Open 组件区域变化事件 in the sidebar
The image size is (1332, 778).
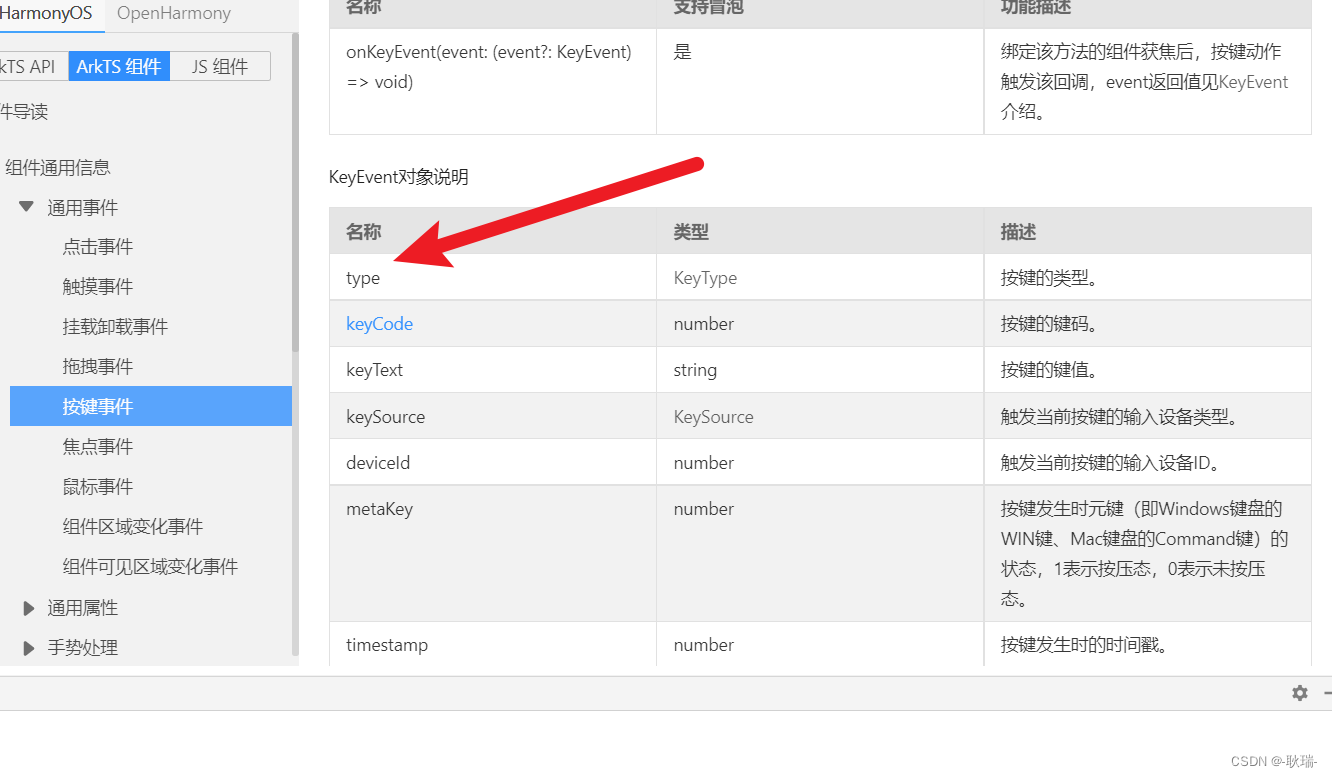132,527
